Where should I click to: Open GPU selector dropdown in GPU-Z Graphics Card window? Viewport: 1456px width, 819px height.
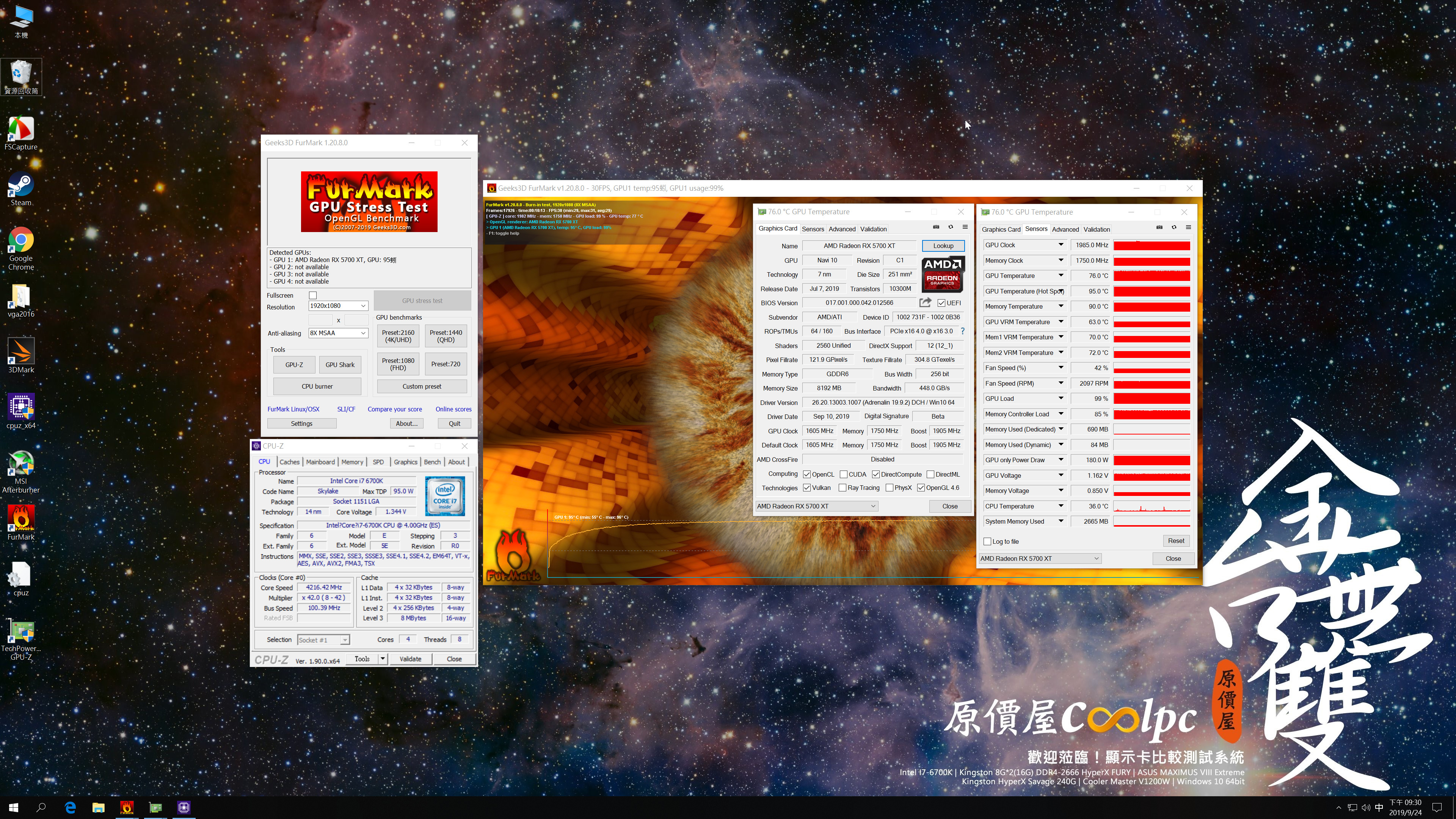pyautogui.click(x=816, y=506)
